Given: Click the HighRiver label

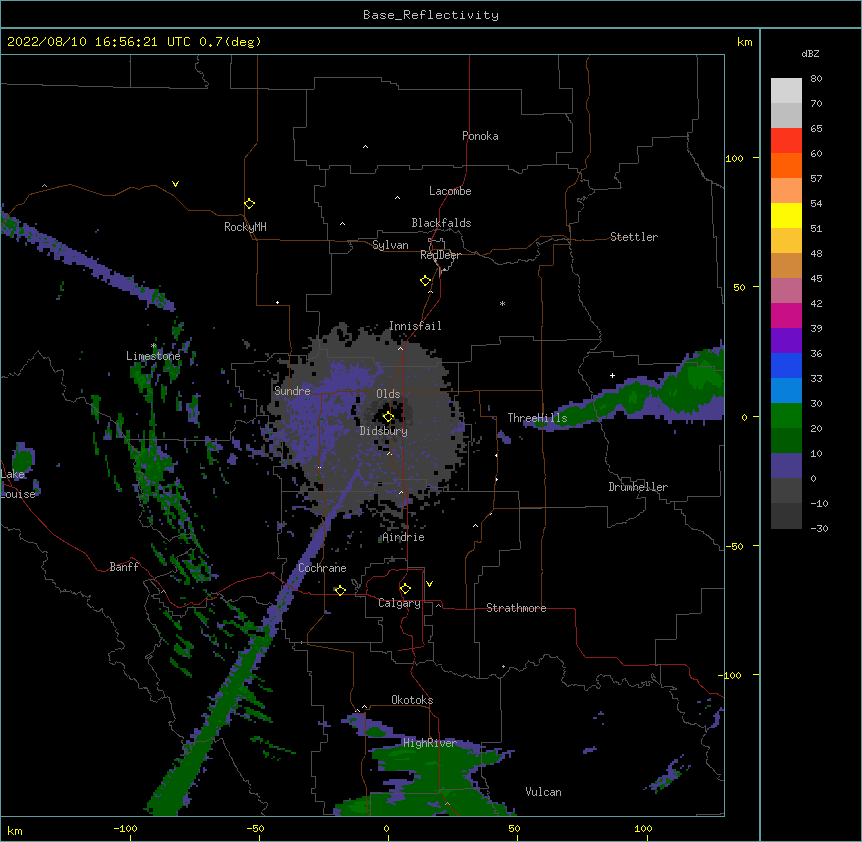Looking at the screenshot, I should pyautogui.click(x=430, y=743).
